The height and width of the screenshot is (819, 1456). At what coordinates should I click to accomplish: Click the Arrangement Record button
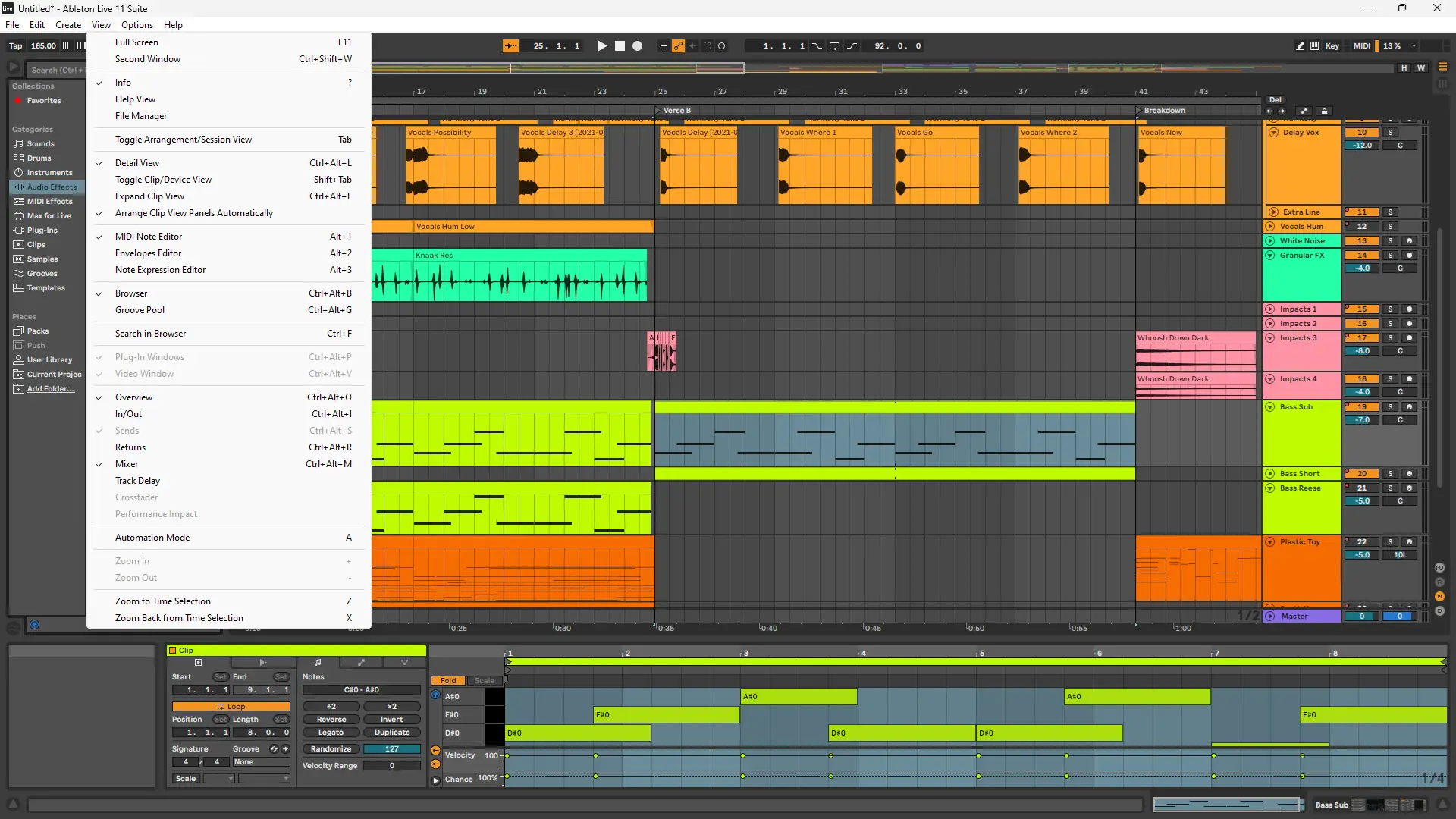pos(637,46)
